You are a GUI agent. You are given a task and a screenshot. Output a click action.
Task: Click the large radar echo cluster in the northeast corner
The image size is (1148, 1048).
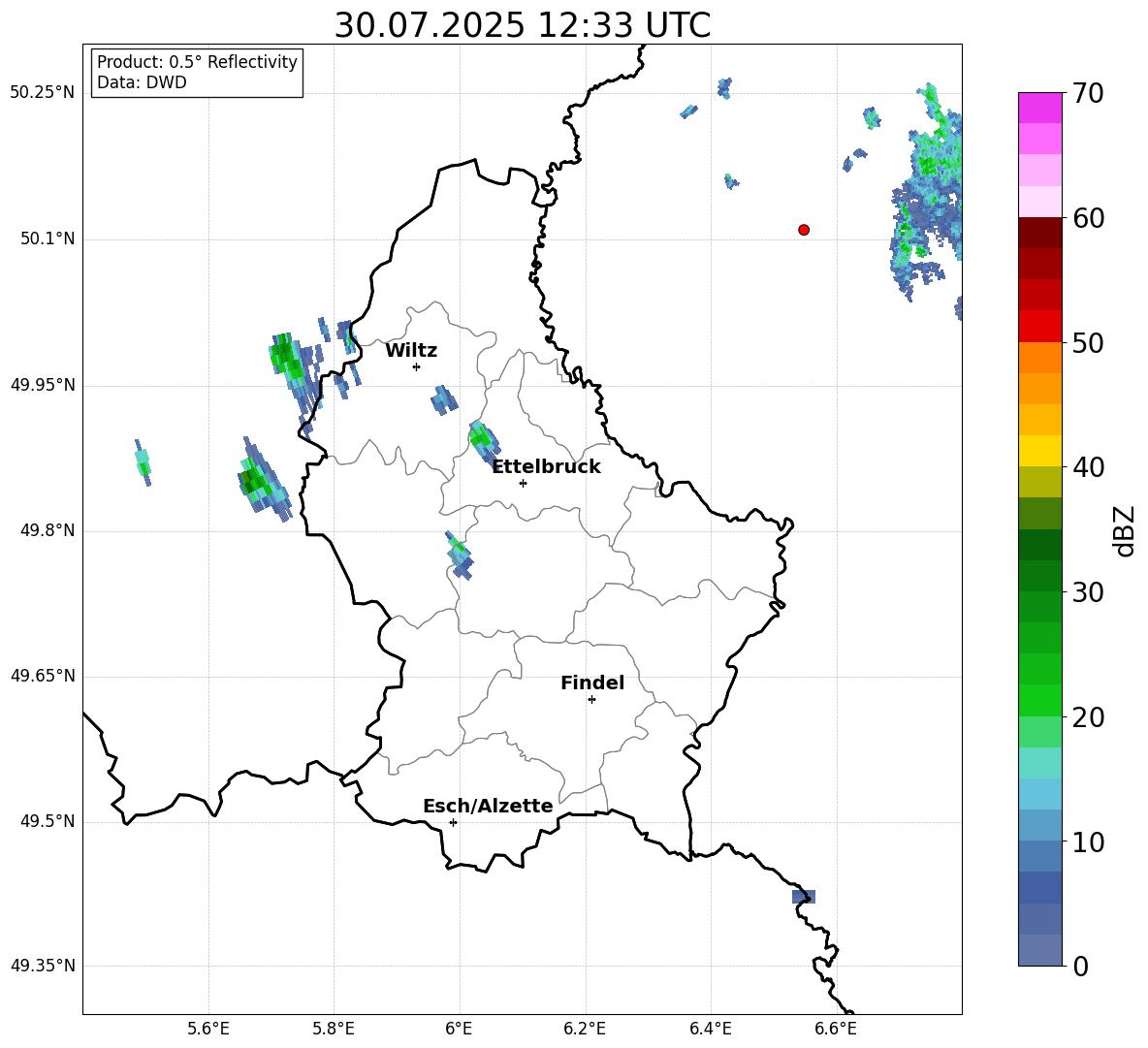click(928, 192)
